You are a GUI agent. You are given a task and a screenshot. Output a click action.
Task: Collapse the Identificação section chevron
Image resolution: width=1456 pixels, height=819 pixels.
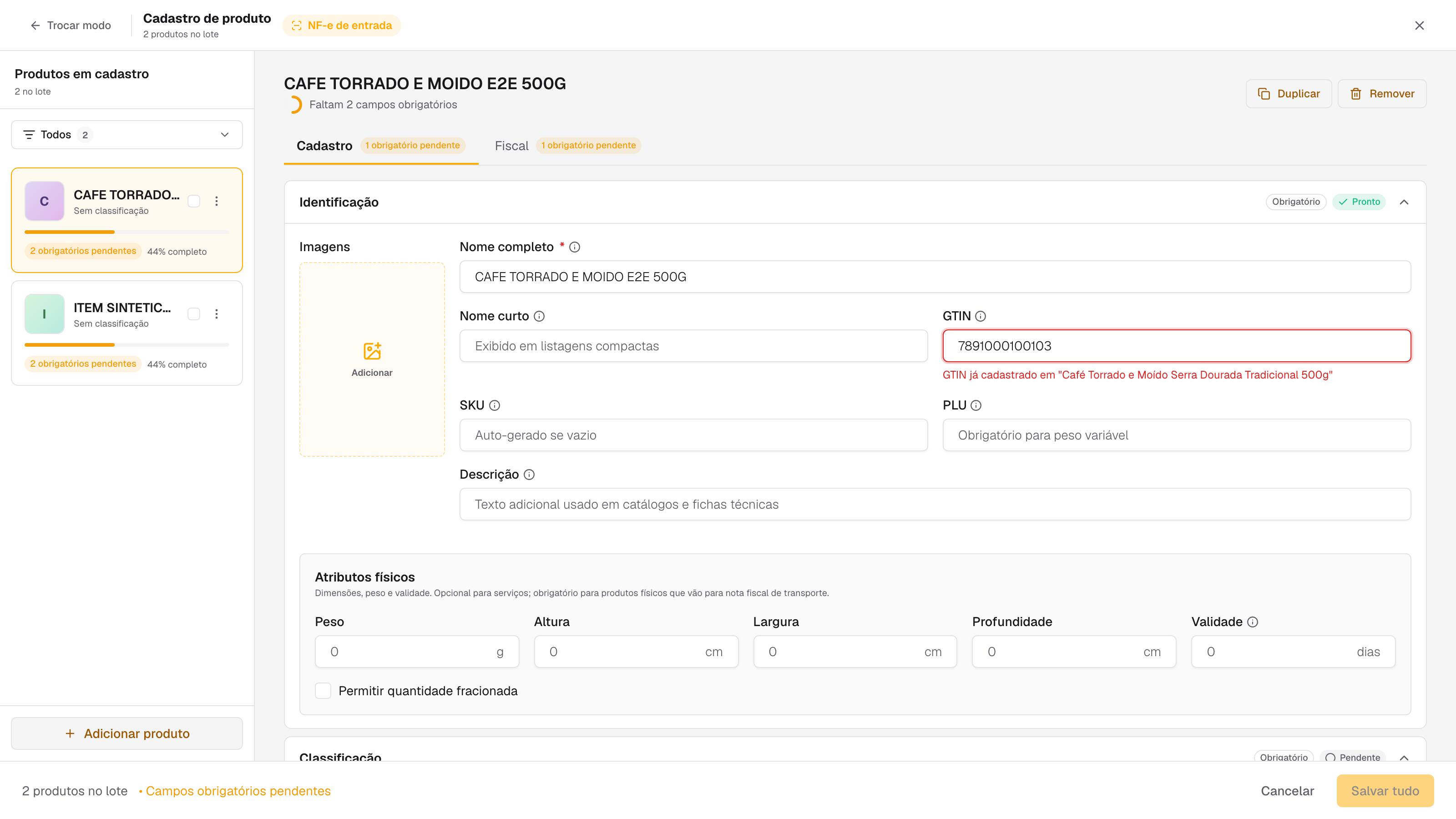[1404, 202]
